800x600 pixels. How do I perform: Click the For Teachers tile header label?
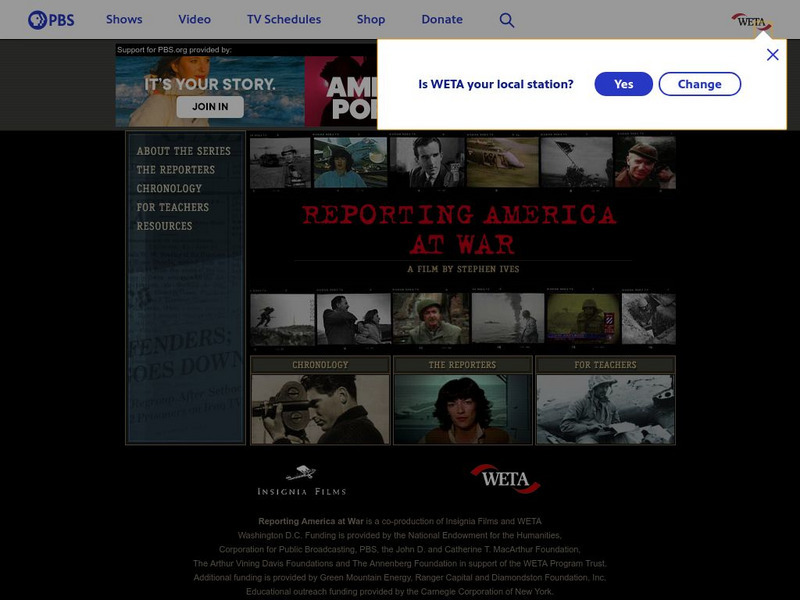606,365
